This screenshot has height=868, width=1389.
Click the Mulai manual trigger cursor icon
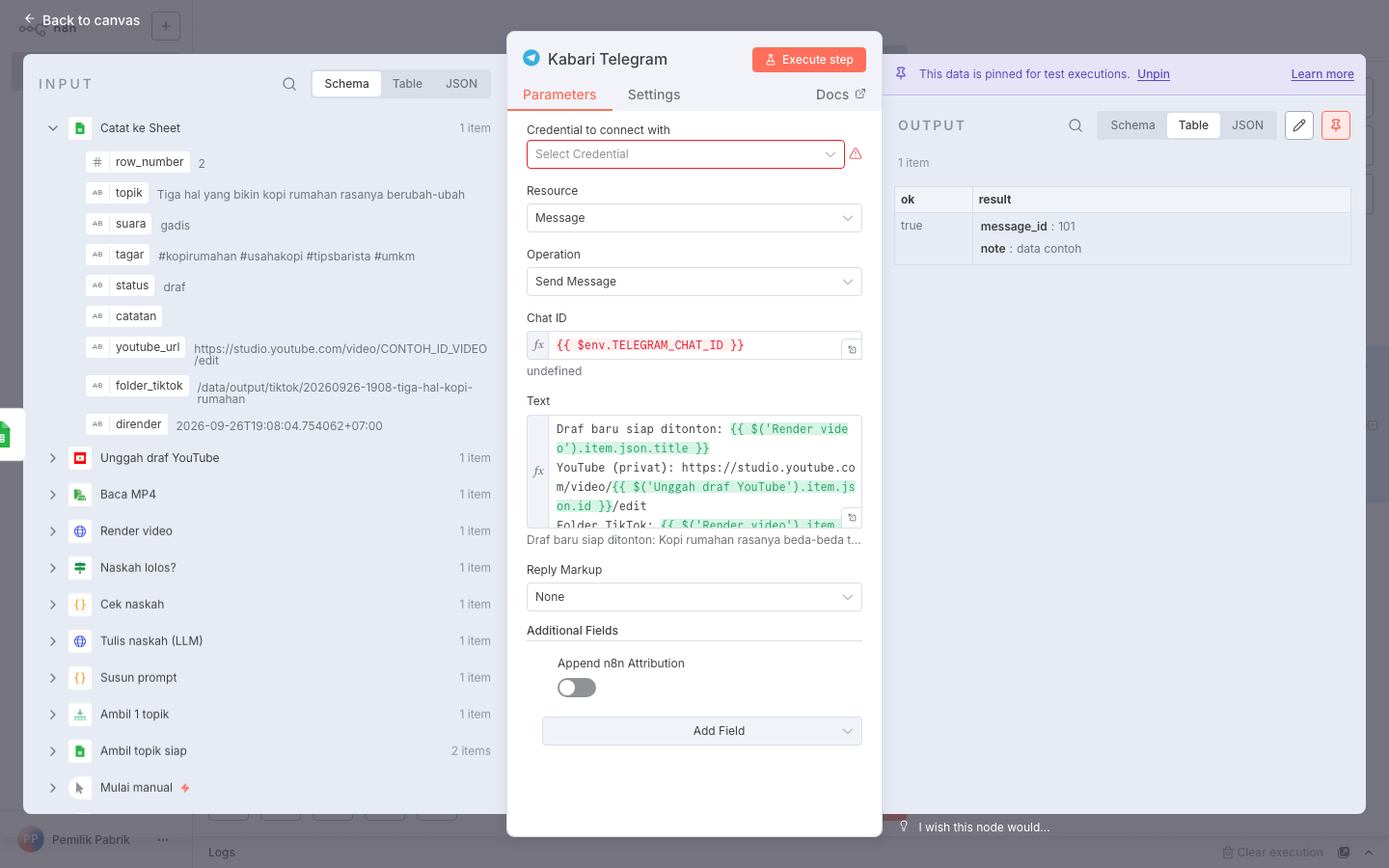coord(80,788)
